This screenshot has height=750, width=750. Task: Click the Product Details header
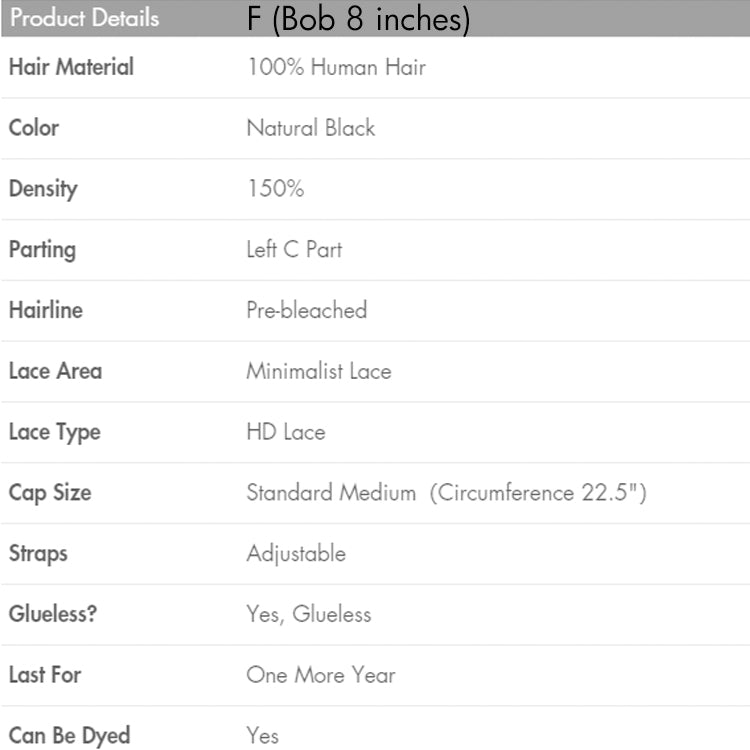pyautogui.click(x=85, y=18)
